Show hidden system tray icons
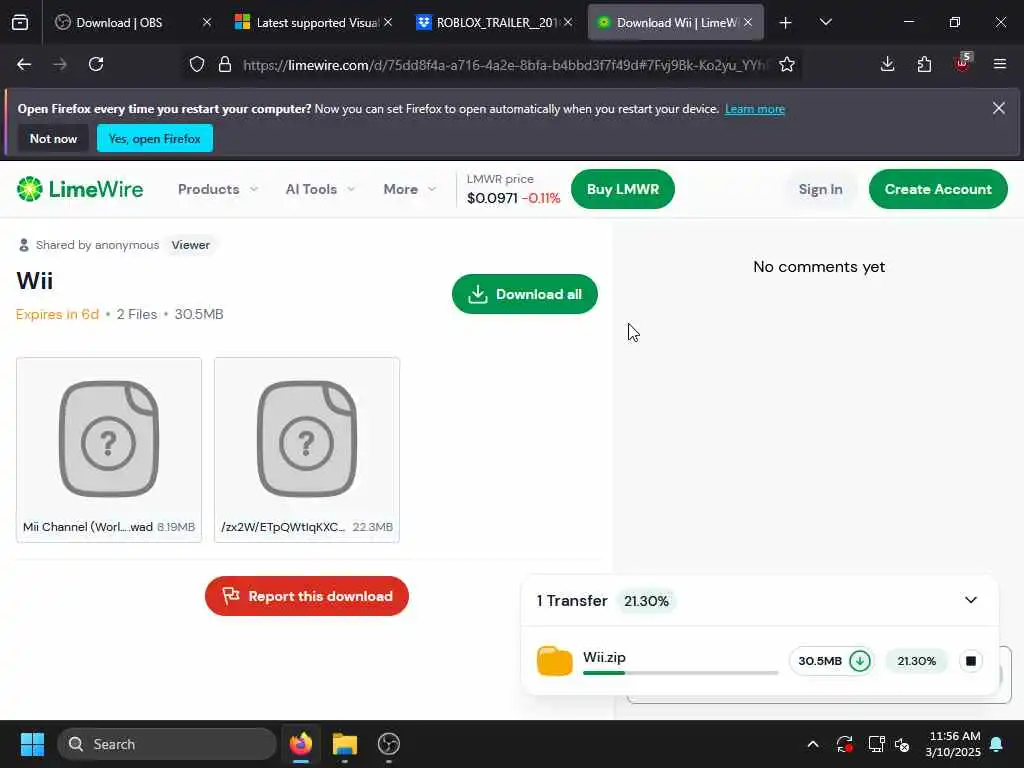The width and height of the screenshot is (1024, 768). [813, 744]
